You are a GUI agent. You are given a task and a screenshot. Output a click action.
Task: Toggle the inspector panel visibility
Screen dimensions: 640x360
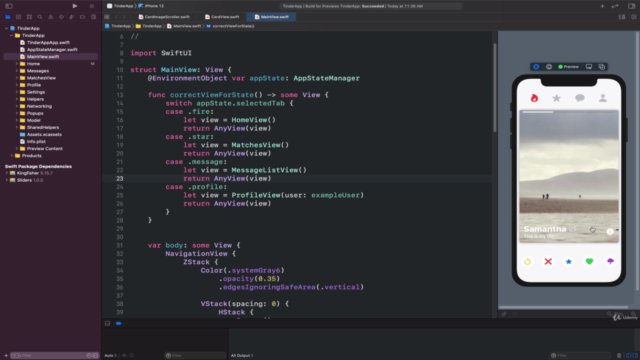tap(631, 6)
